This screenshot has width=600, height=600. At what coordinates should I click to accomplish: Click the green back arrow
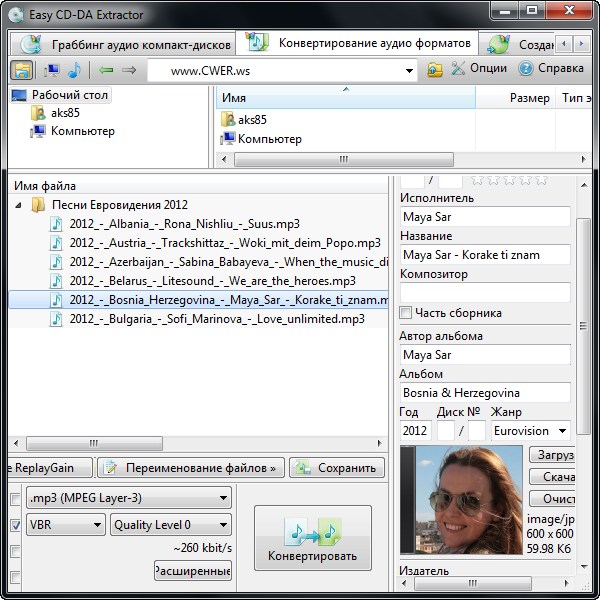click(x=106, y=70)
